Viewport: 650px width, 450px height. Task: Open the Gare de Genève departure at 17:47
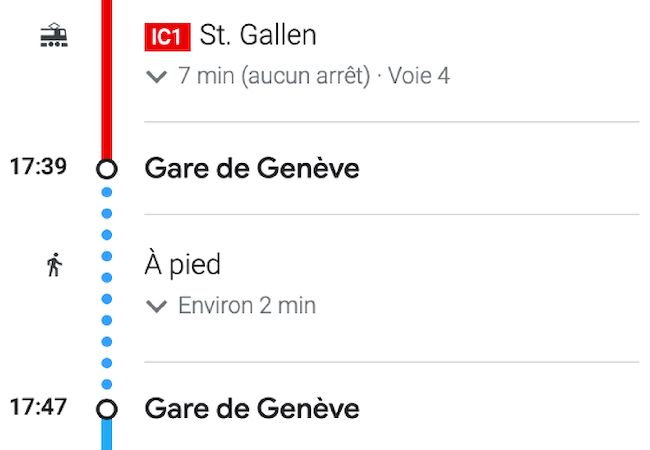(251, 408)
